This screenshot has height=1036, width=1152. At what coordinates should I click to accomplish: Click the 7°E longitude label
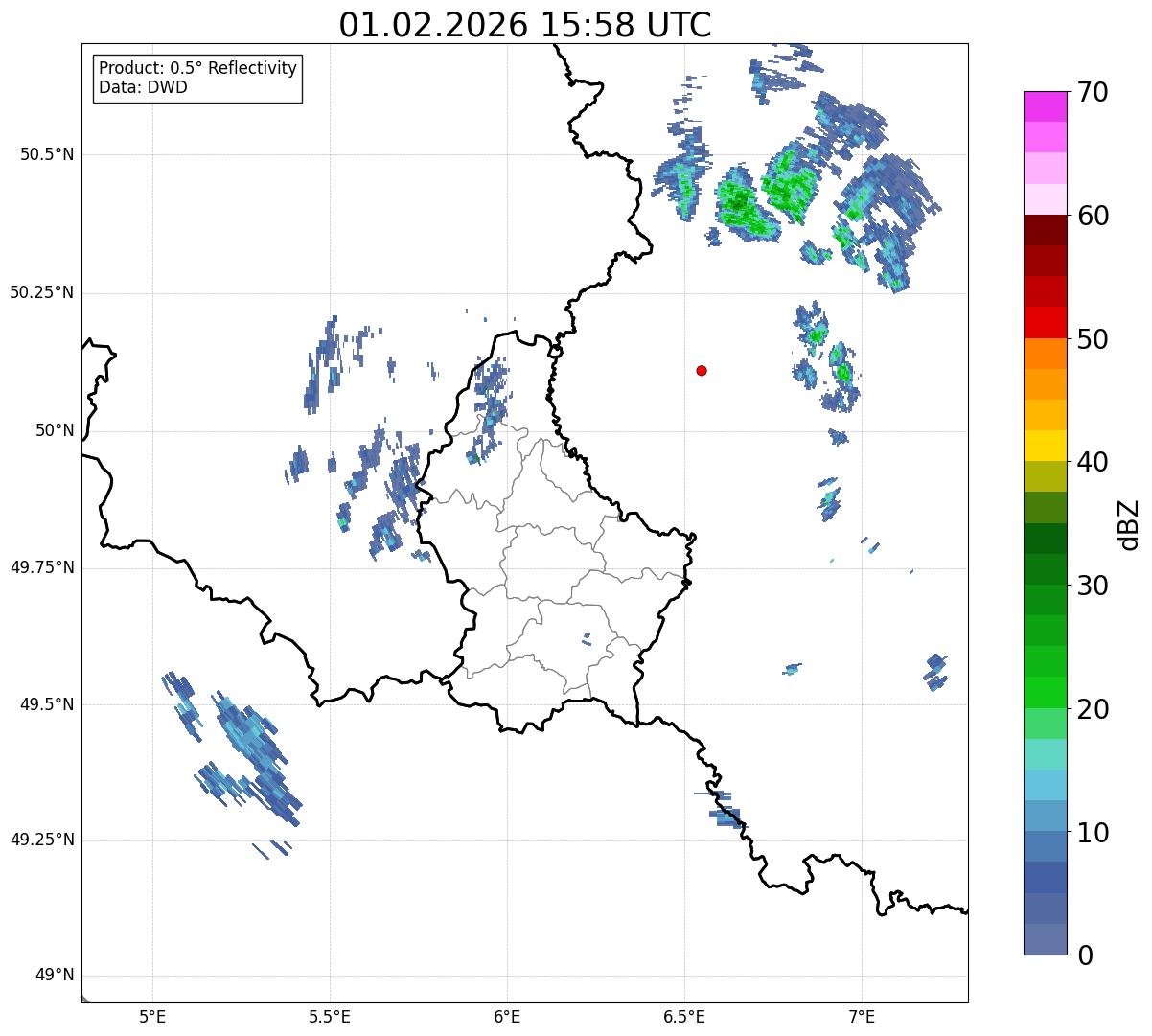[862, 1016]
